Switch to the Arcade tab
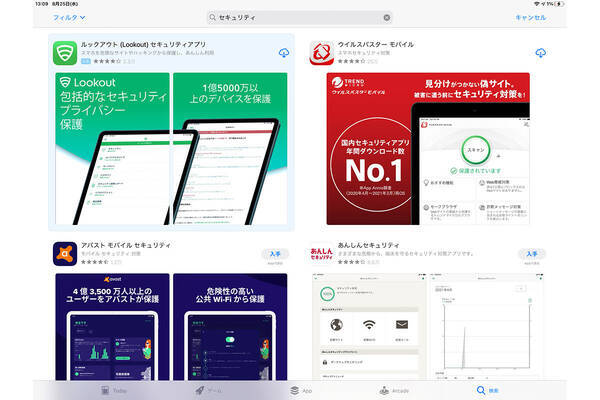 pos(394,390)
